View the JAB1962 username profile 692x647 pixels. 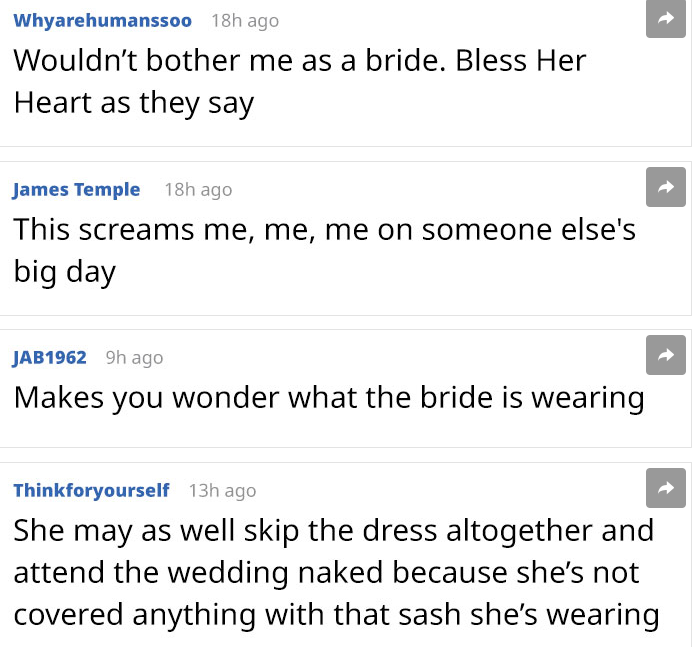50,357
